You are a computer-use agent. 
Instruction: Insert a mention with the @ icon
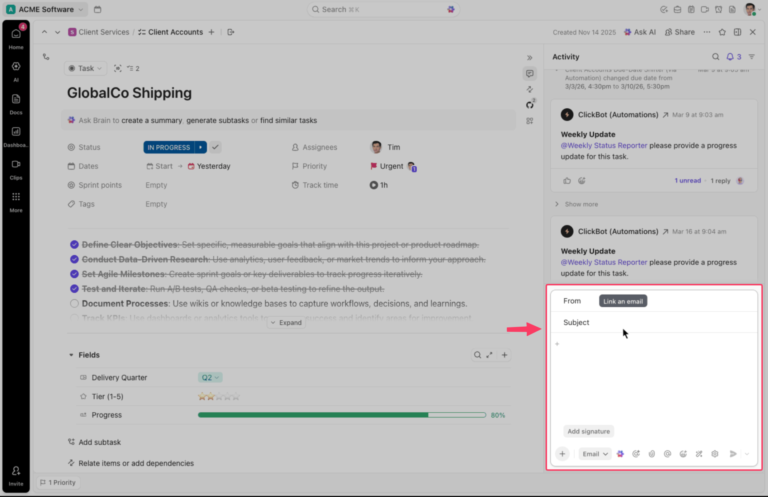(667, 454)
